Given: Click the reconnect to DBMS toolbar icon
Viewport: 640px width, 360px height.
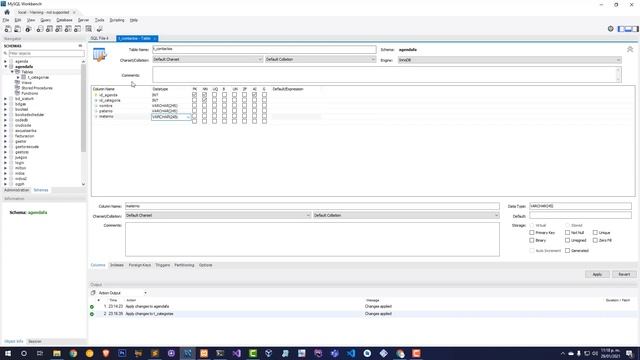Looking at the screenshot, I should [x=99, y=29].
